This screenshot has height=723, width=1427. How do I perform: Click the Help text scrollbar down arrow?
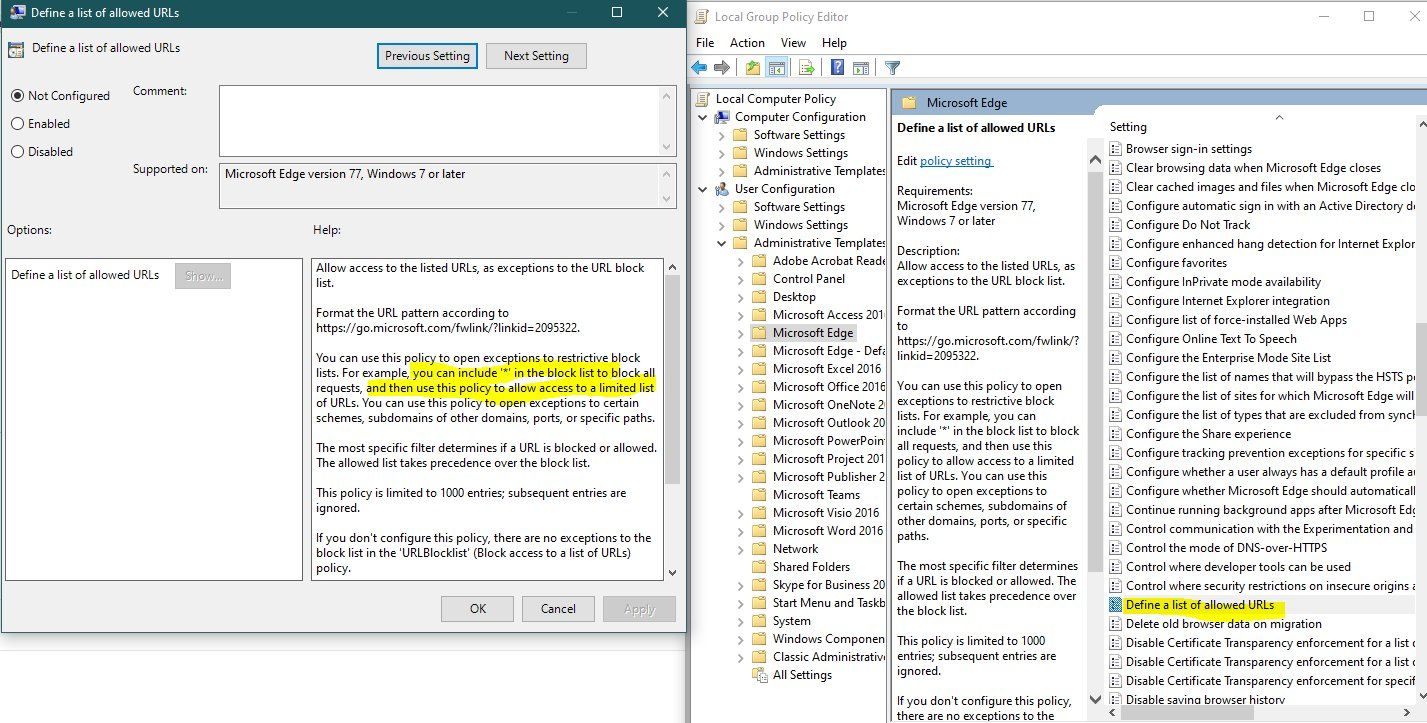click(x=671, y=572)
